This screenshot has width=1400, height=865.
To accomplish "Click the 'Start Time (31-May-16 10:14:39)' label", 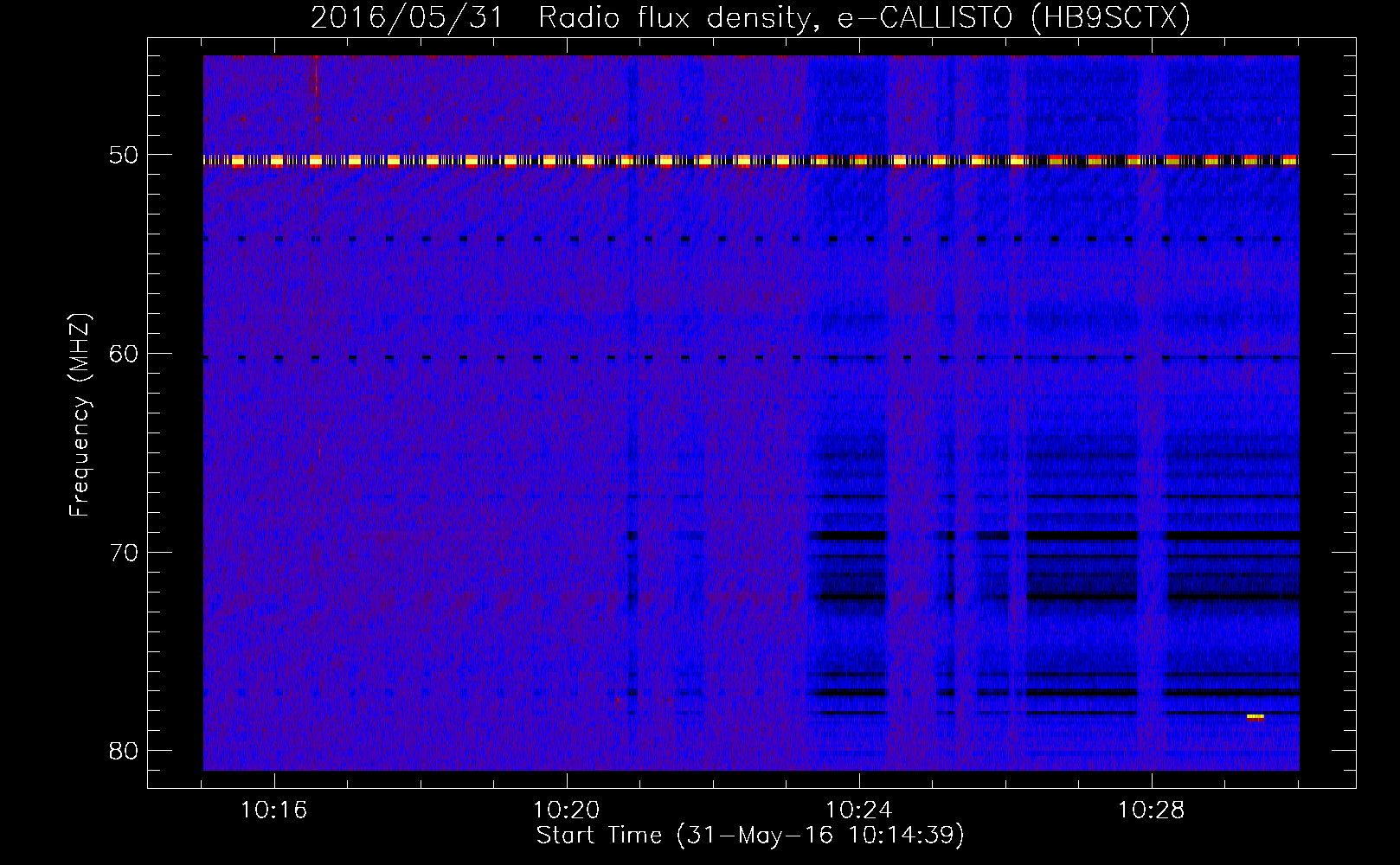I will coord(750,836).
